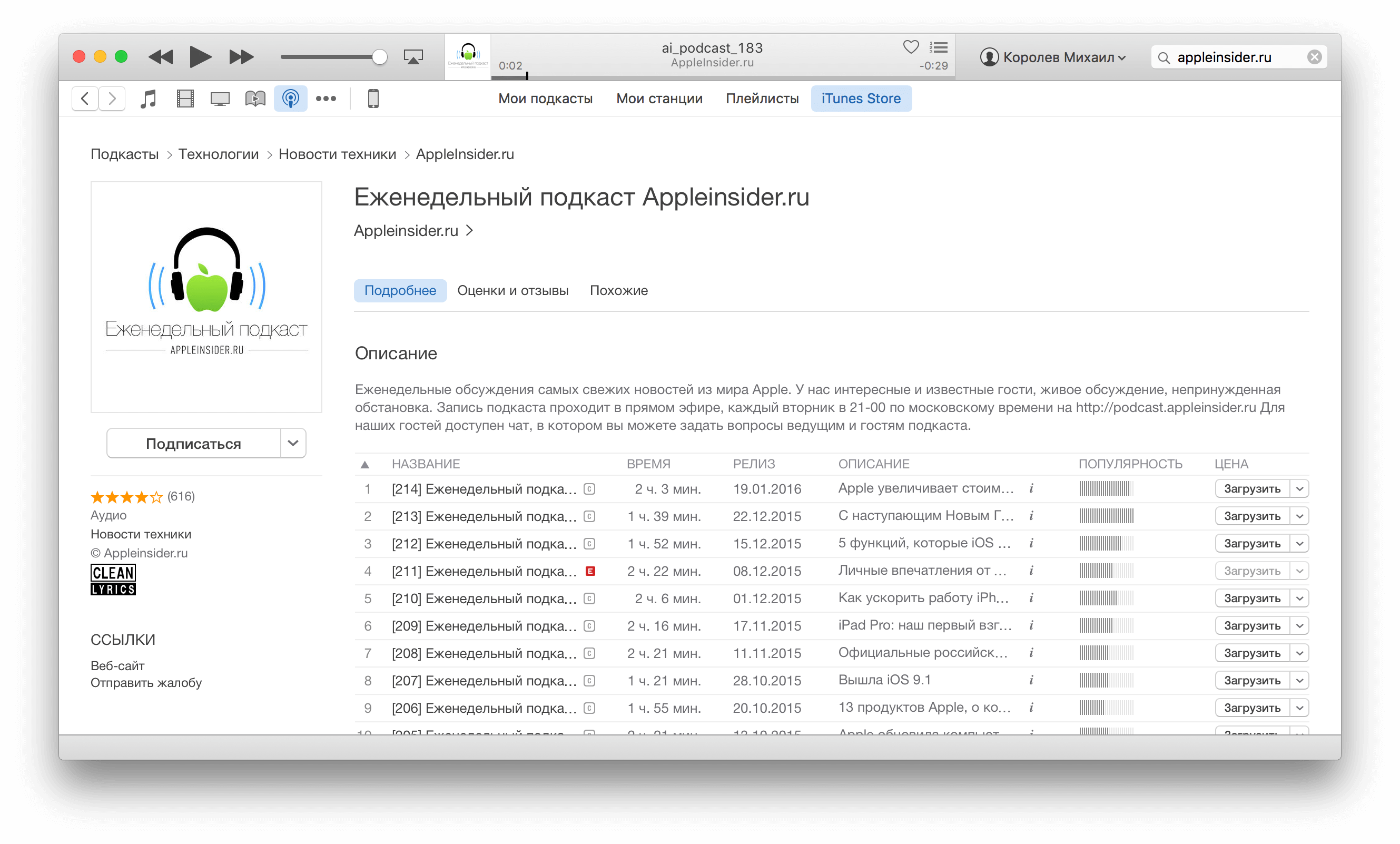Love the track with the heart icon
The image size is (1400, 844).
tap(911, 47)
